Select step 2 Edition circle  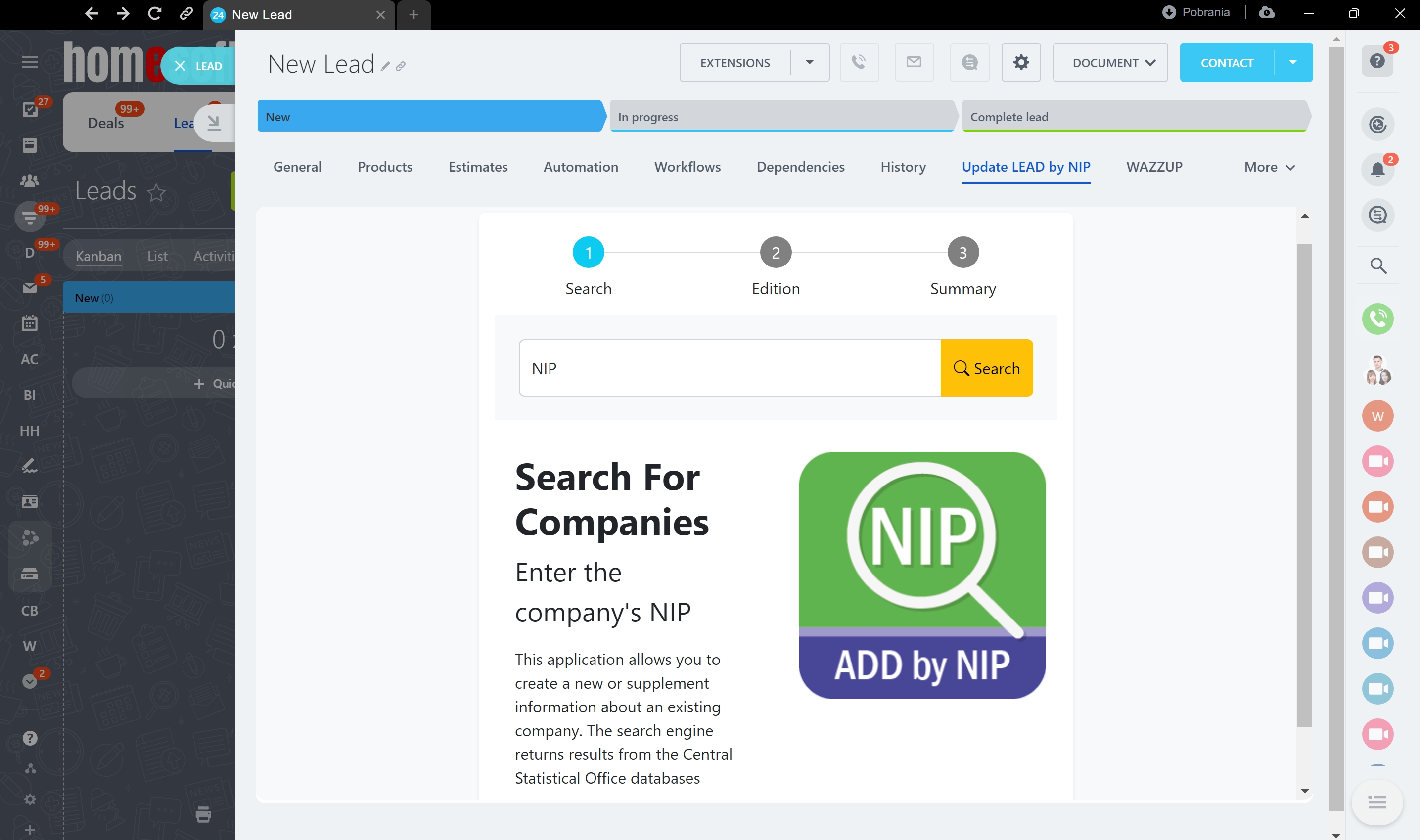click(775, 253)
